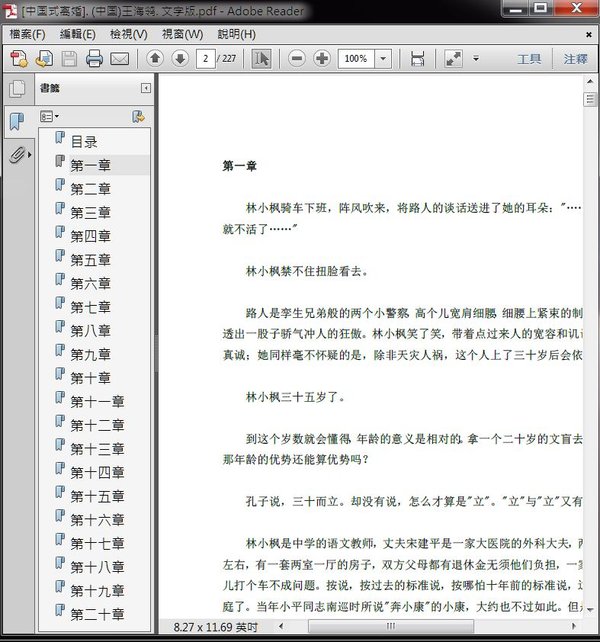Viewport: 600px width, 642px height.
Task: Open the 檢視(V) menu
Action: click(x=129, y=34)
